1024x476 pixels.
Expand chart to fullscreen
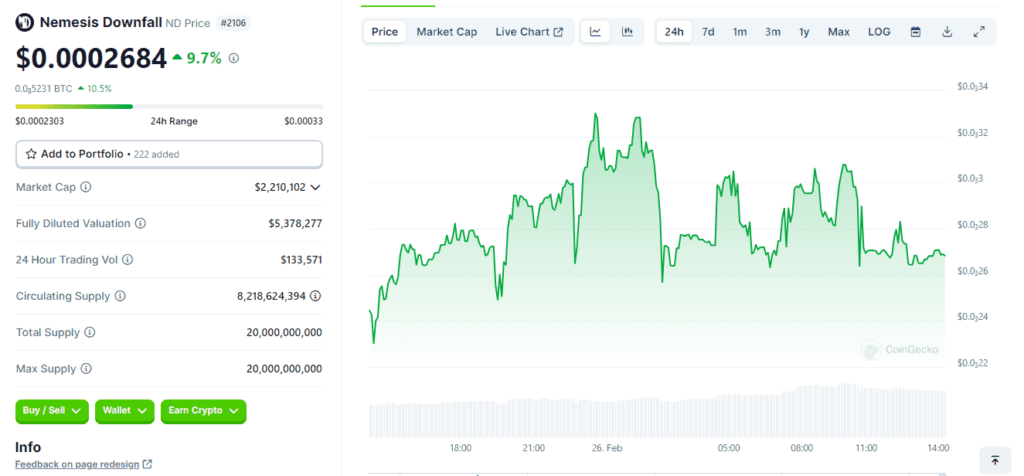[x=979, y=32]
